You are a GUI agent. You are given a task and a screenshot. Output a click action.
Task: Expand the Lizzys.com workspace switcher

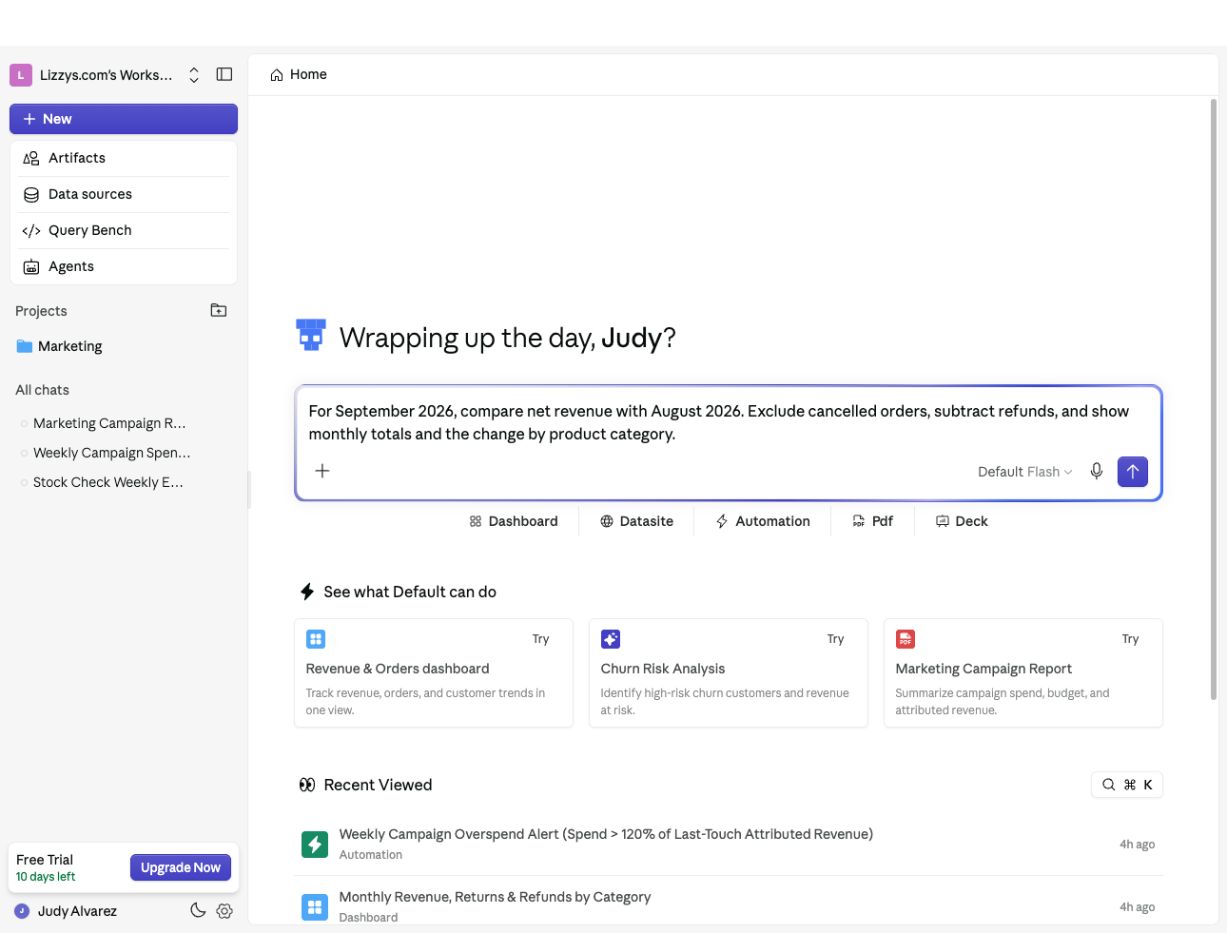[106, 75]
